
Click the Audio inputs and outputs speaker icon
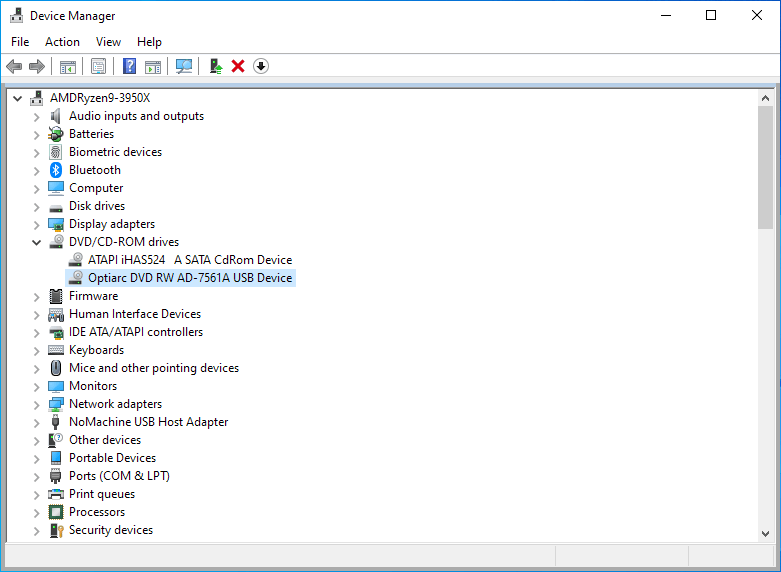click(x=56, y=116)
